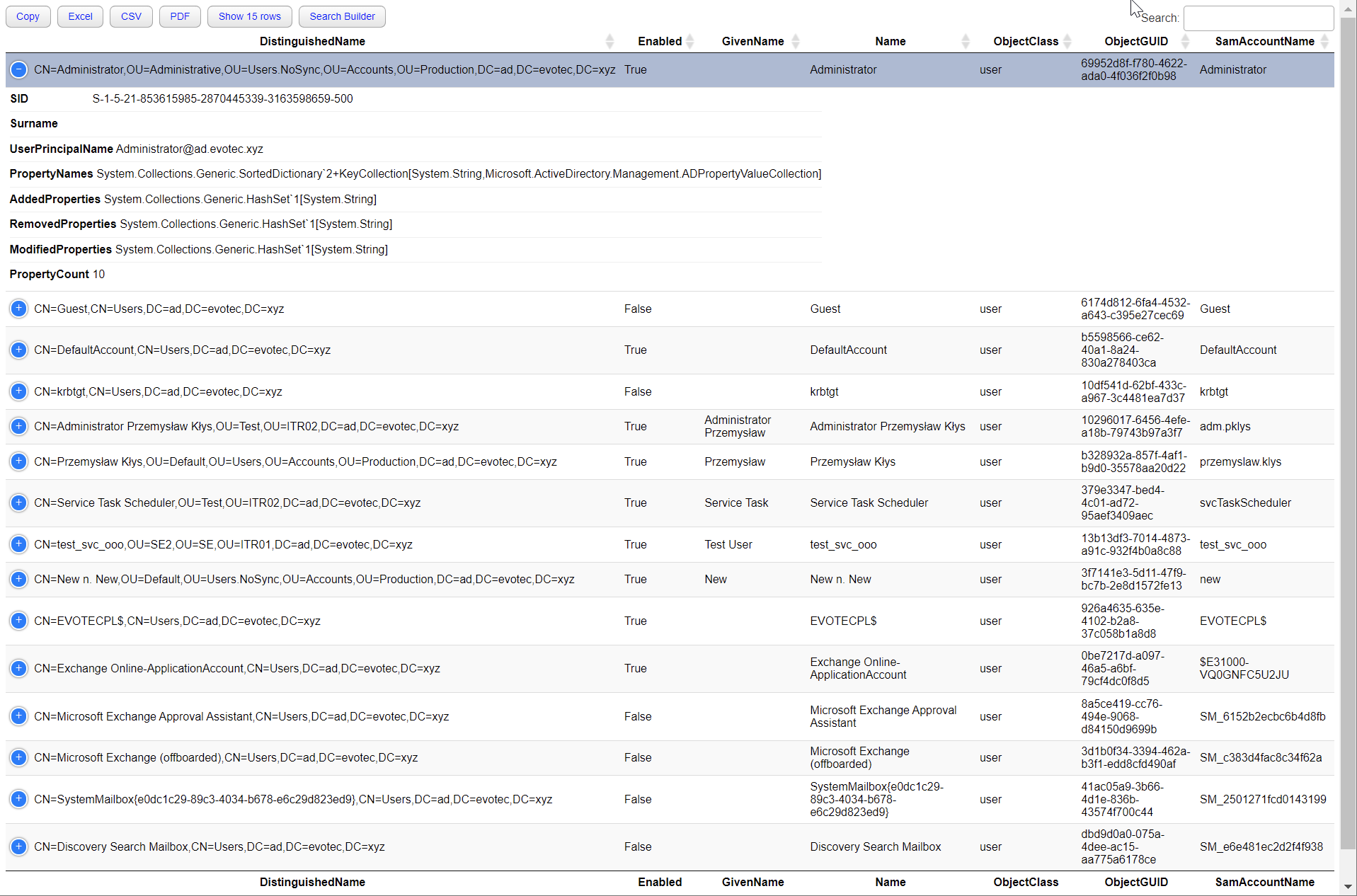This screenshot has width=1357, height=896.
Task: Click into the Search input field
Action: (1258, 18)
